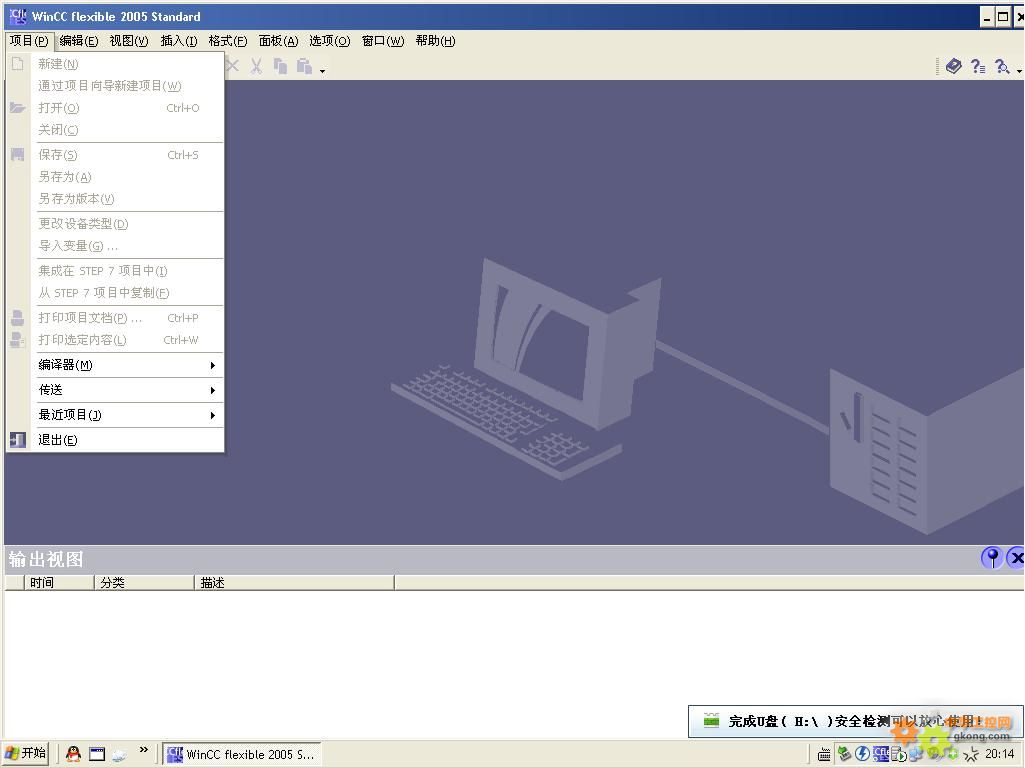The height and width of the screenshot is (768, 1025).
Task: Click the taskbar clock 20:14
Action: (x=1000, y=754)
